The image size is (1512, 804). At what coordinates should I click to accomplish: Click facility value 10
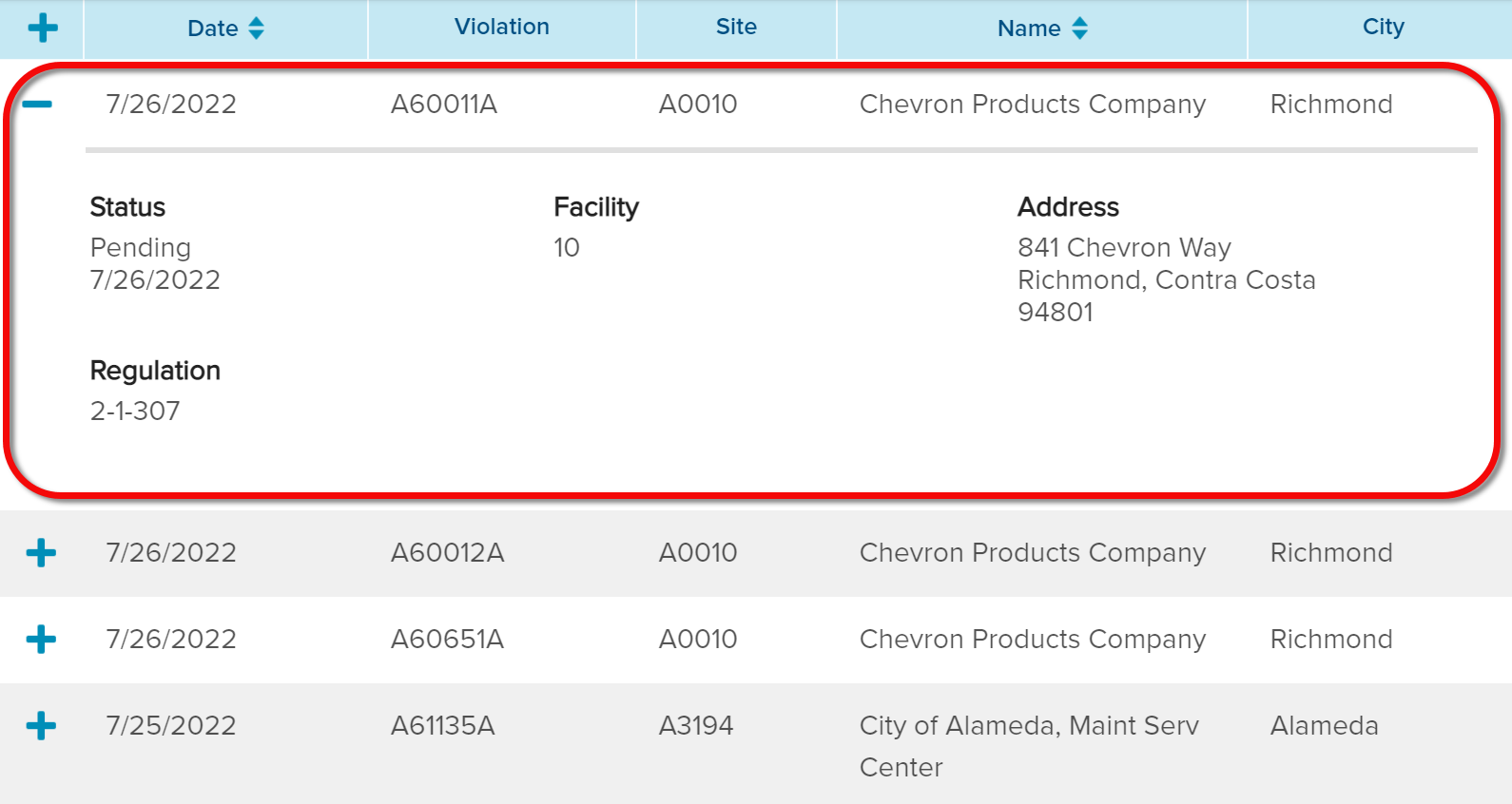(x=567, y=247)
